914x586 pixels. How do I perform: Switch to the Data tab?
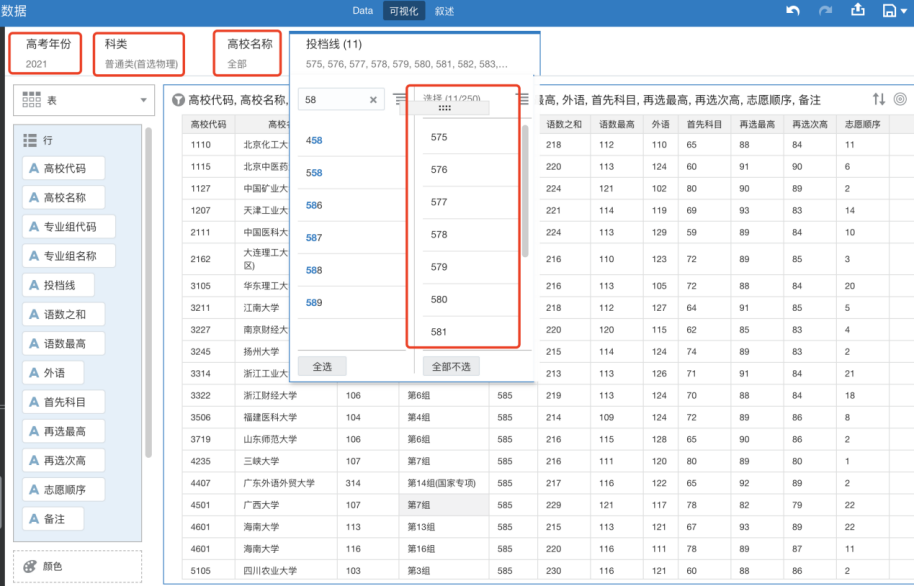tap(363, 10)
